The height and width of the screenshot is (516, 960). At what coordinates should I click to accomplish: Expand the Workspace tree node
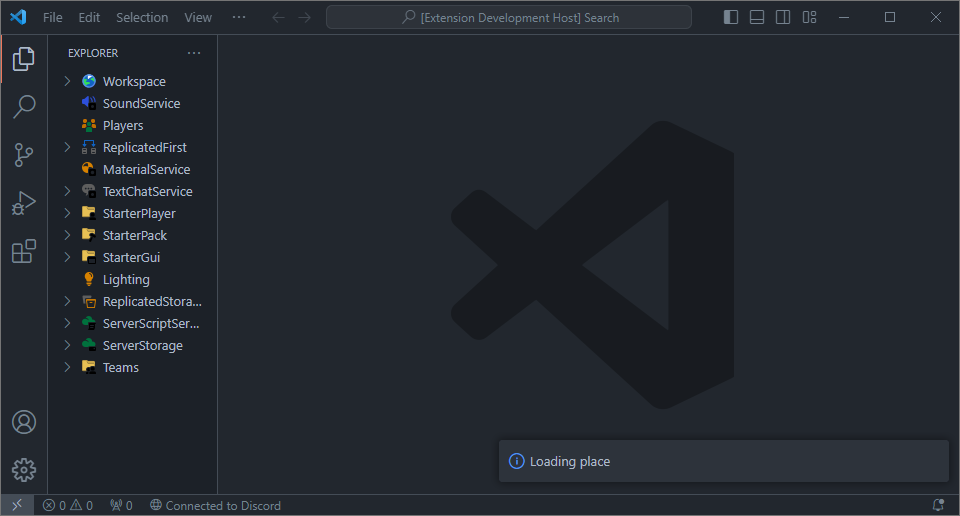tap(67, 81)
